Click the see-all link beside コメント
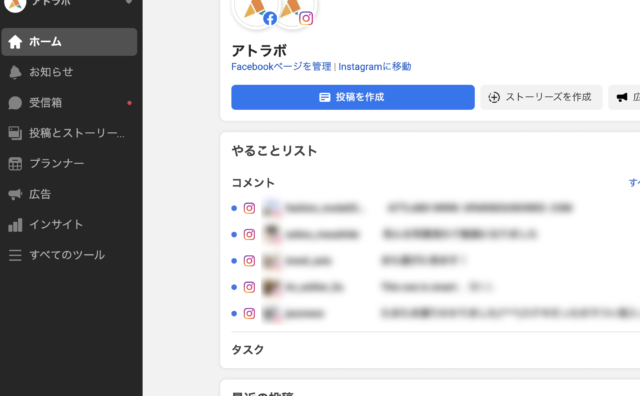Viewport: 640px width, 396px height. (x=634, y=183)
